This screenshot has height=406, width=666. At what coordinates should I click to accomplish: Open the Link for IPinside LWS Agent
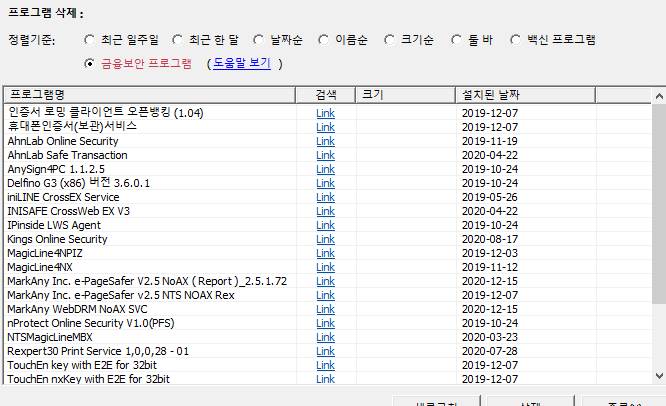coord(325,225)
